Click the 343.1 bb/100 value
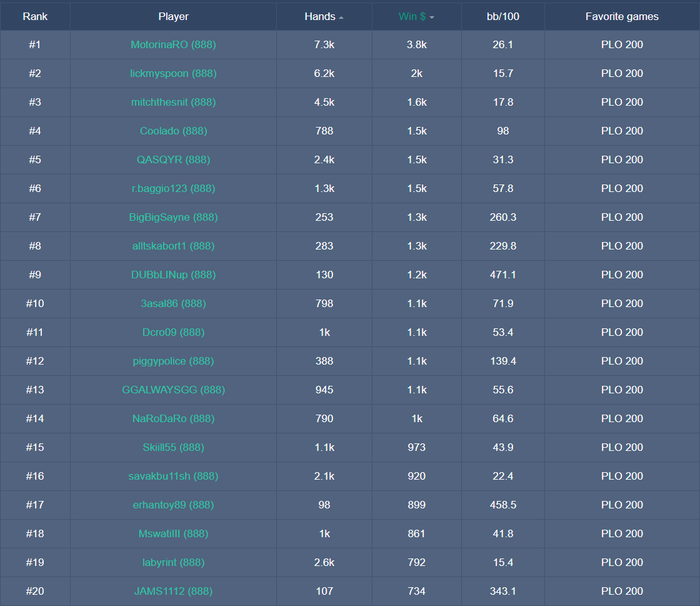700x606 pixels. 503,591
